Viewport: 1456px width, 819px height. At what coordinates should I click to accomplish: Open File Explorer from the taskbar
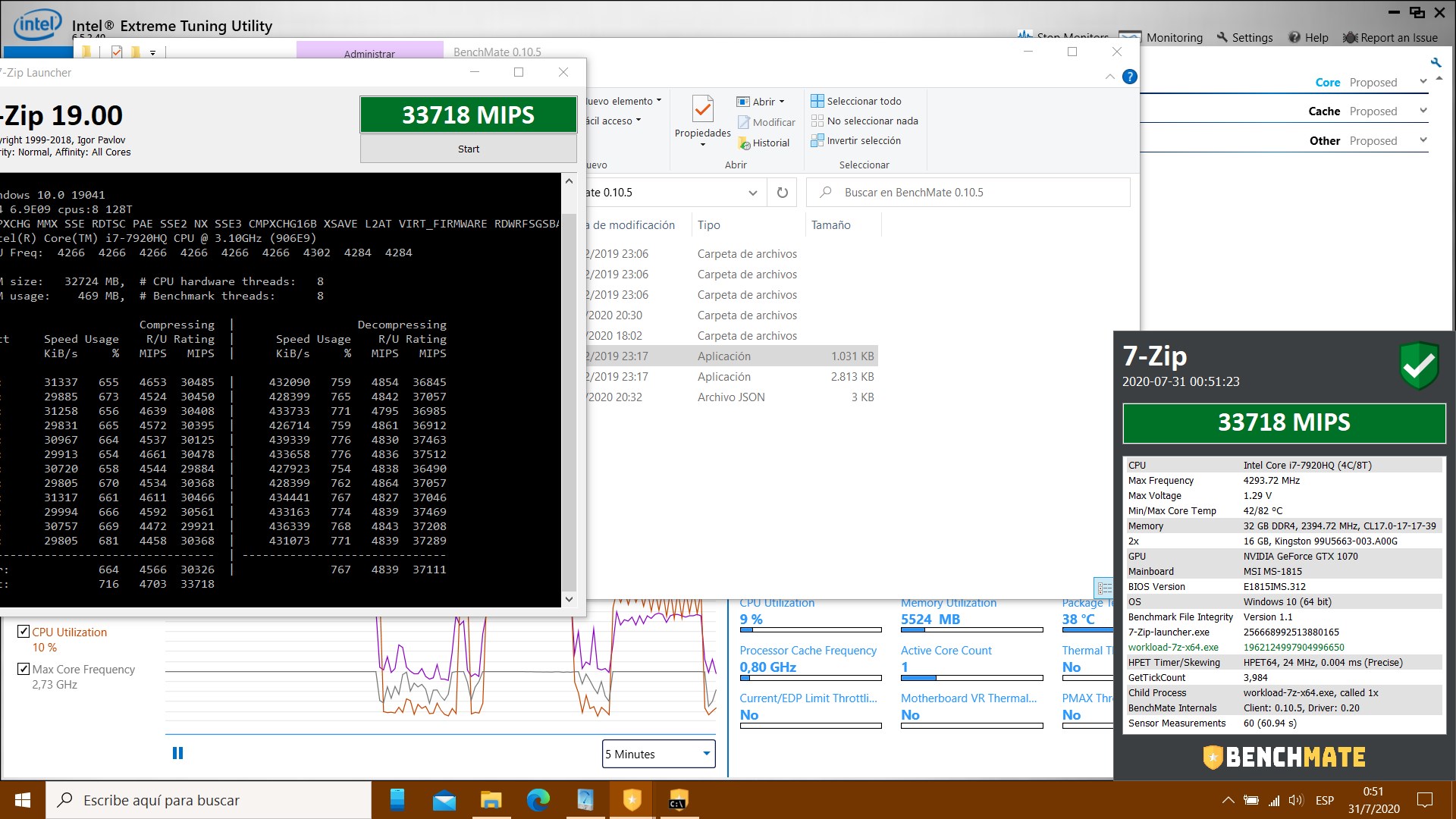tap(491, 800)
